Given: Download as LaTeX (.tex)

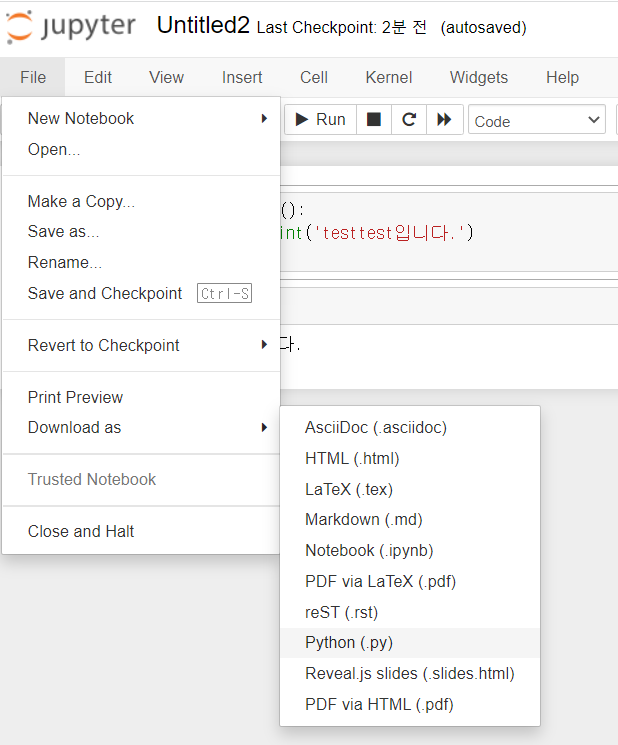Looking at the screenshot, I should pyautogui.click(x=410, y=489).
